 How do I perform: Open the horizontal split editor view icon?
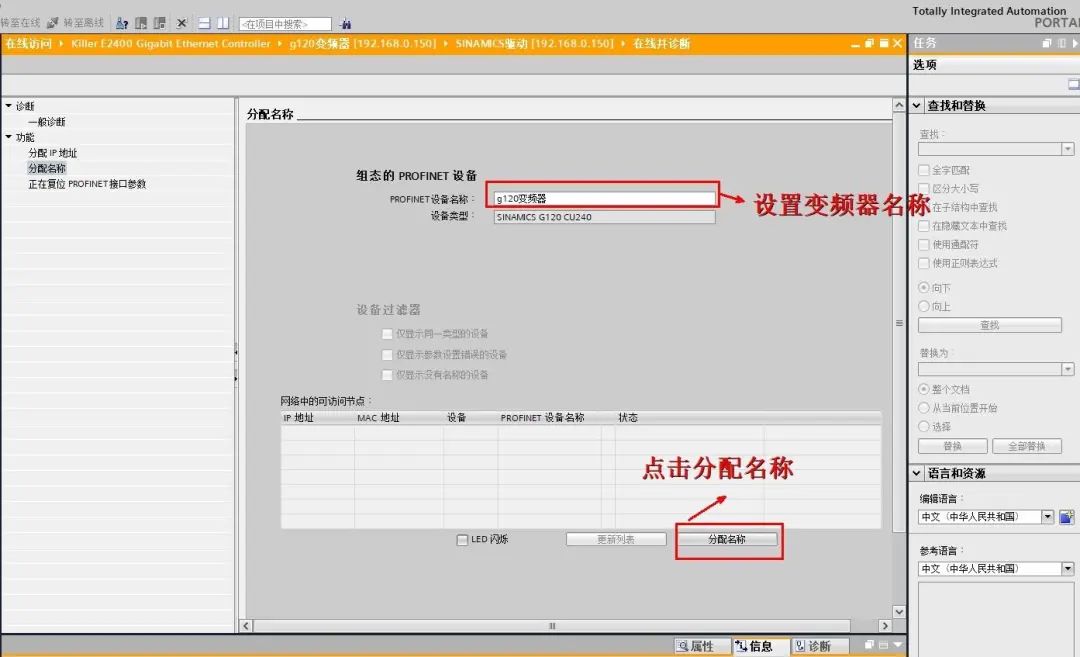pyautogui.click(x=203, y=23)
